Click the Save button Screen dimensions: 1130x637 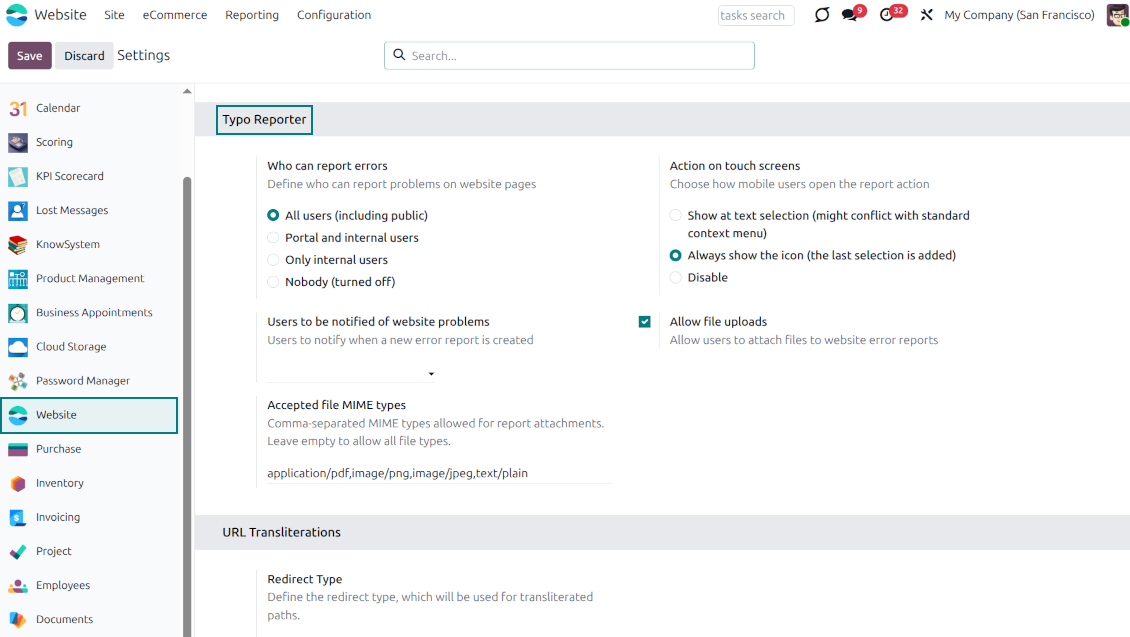pyautogui.click(x=29, y=55)
